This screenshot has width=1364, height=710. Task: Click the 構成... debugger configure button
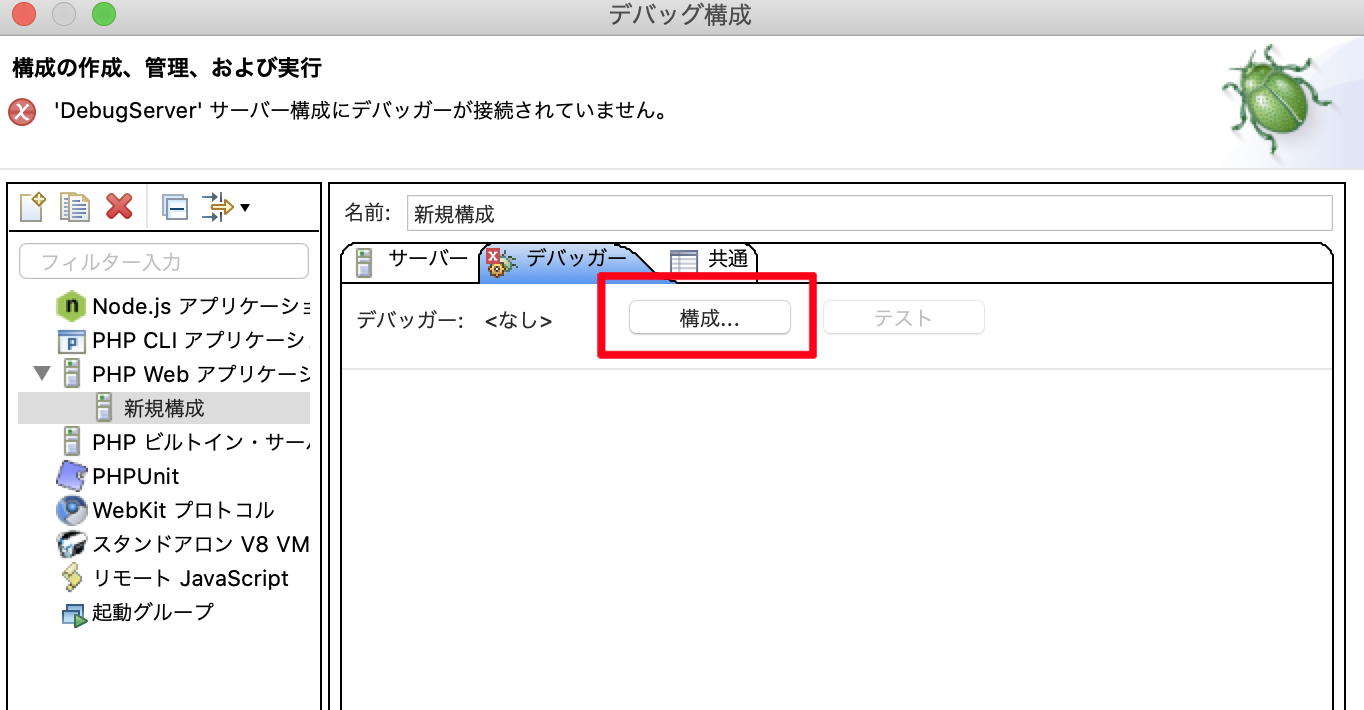tap(710, 318)
